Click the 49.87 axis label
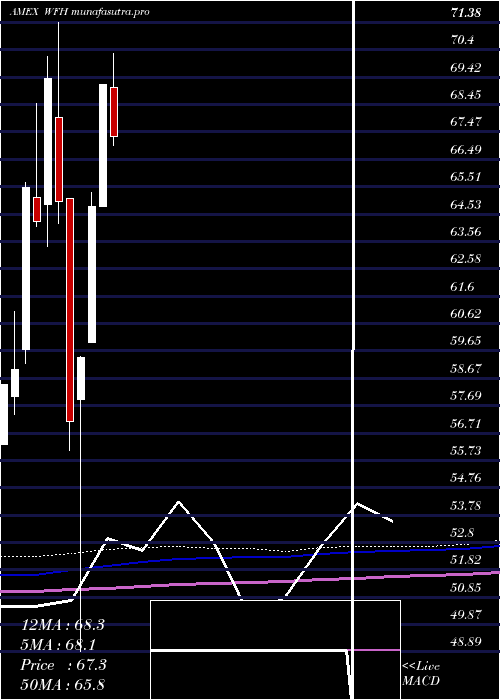 click(466, 615)
